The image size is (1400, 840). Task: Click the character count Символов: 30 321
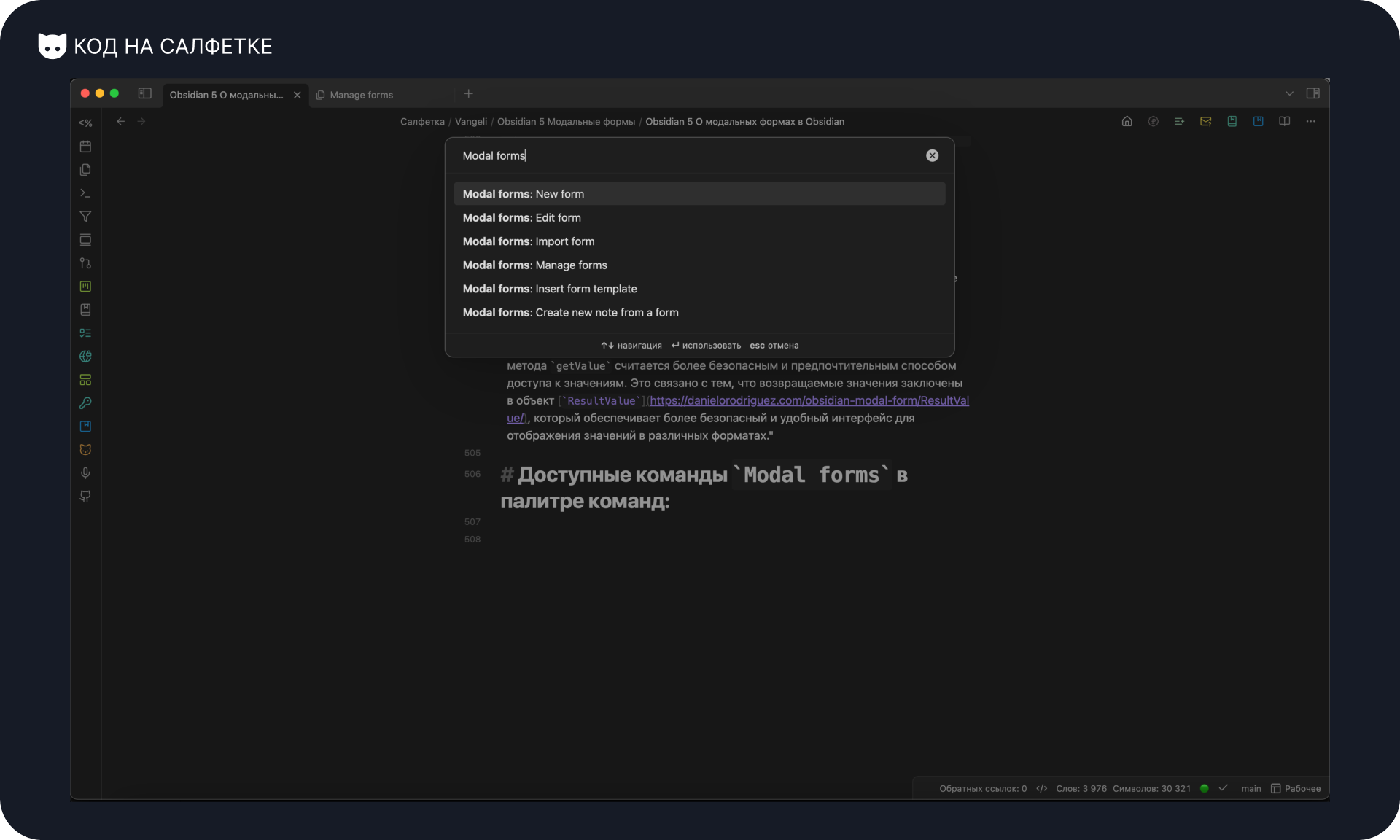[1151, 788]
